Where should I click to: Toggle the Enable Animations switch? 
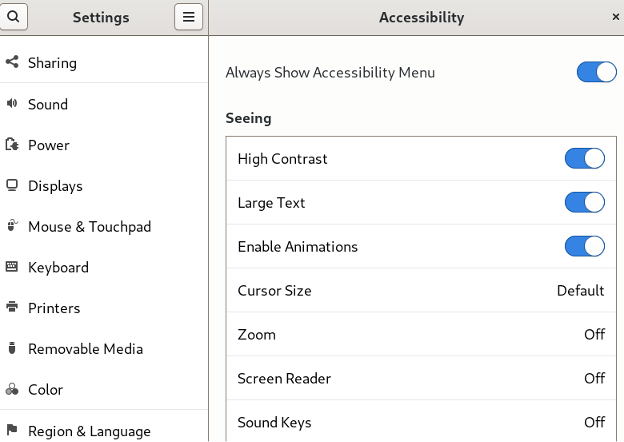click(584, 247)
